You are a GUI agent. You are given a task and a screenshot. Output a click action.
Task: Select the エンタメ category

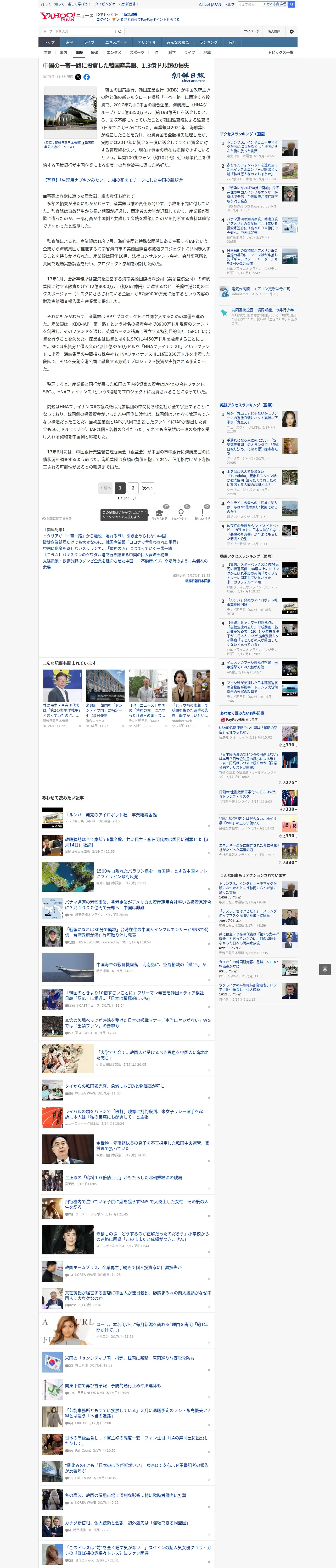114,52
